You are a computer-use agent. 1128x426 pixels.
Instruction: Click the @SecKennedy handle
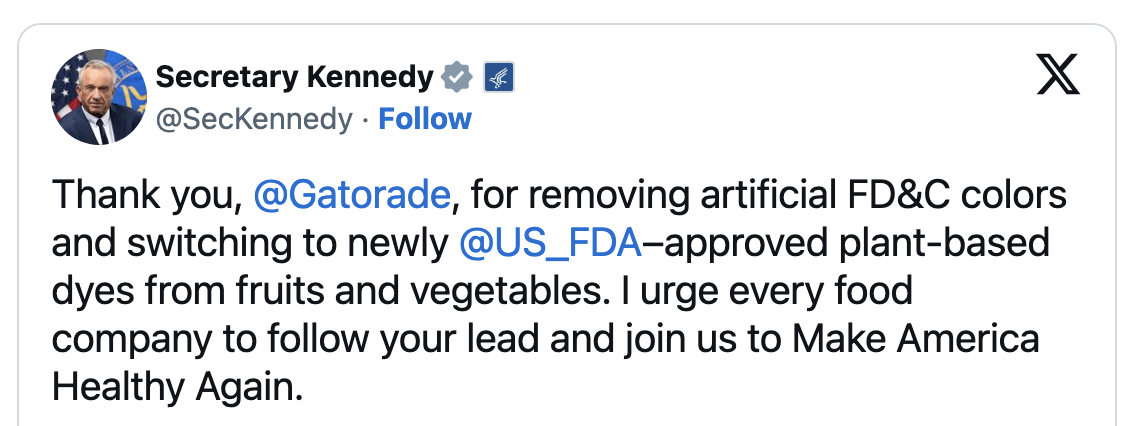[254, 119]
